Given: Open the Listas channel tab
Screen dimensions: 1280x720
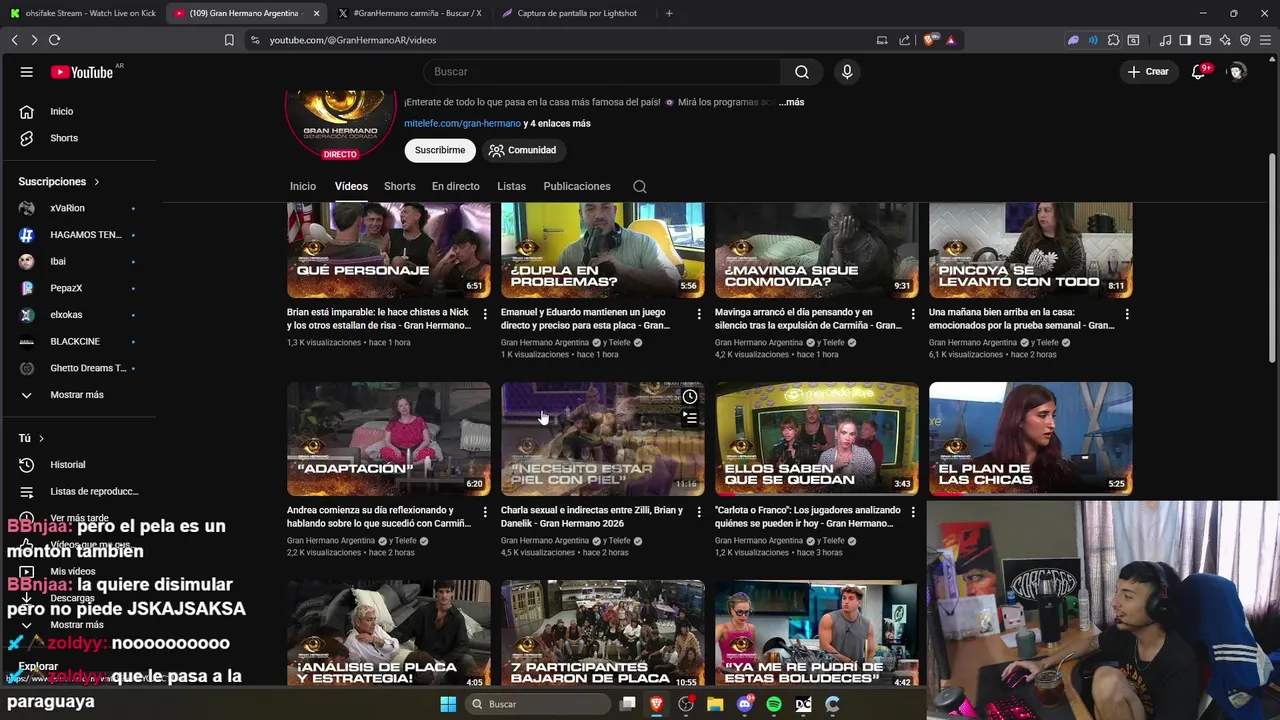Looking at the screenshot, I should click(x=511, y=187).
